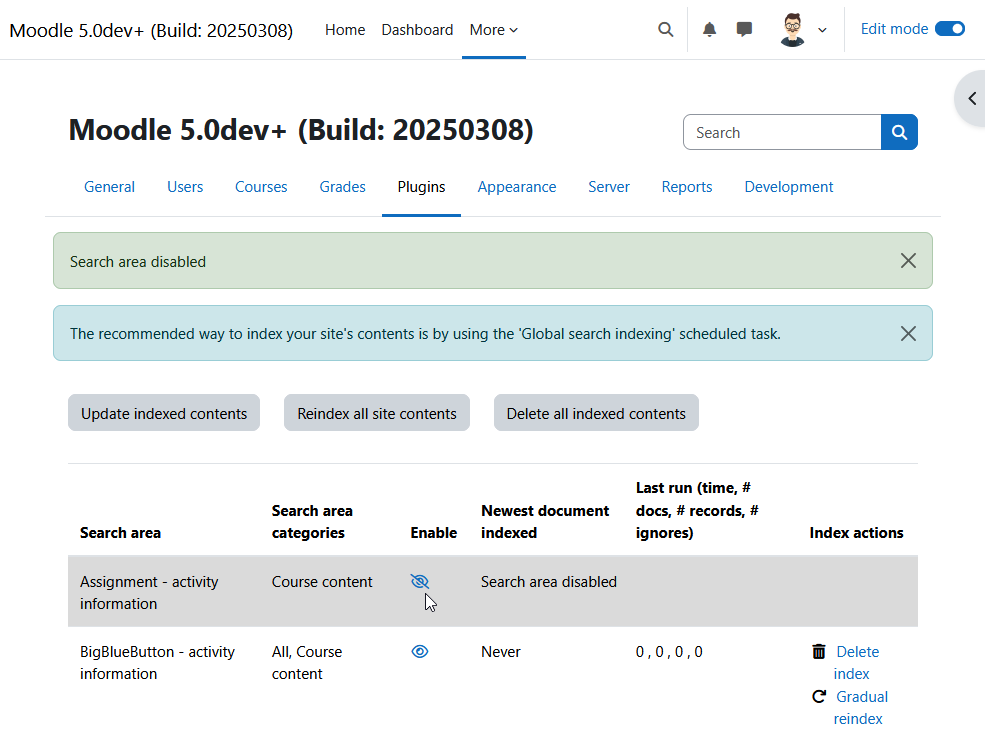Disable BigBlueButton search area via eye icon
Screen dimensions: 985x747
click(420, 652)
